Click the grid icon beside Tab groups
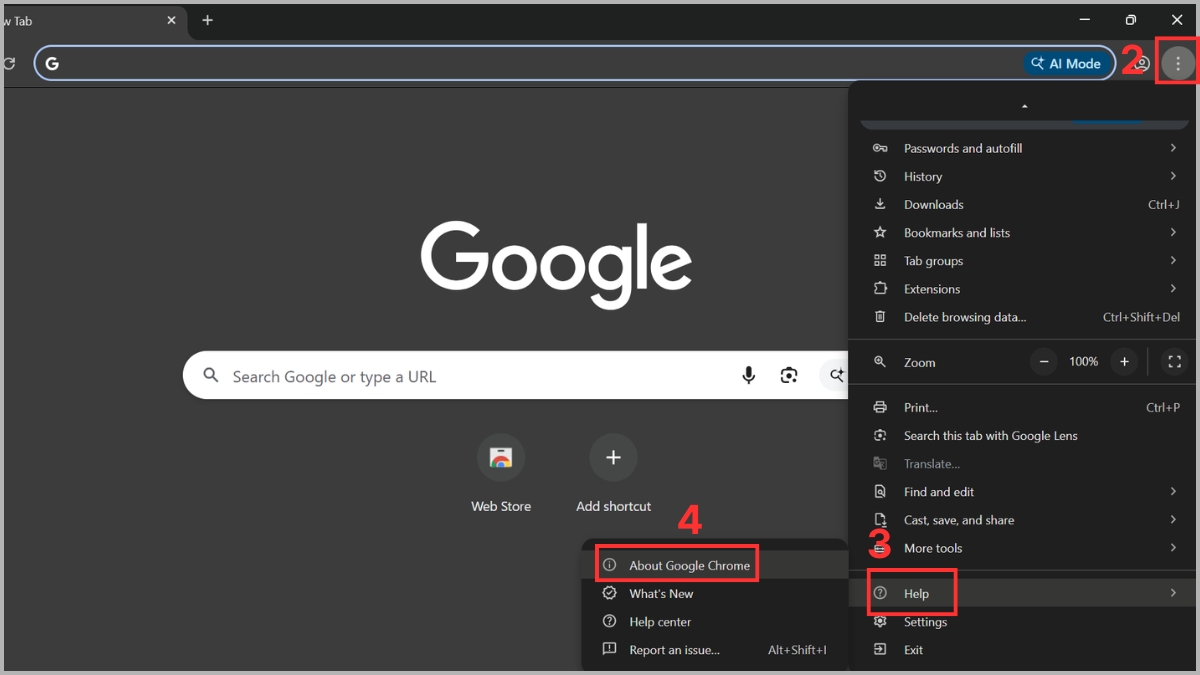This screenshot has width=1200, height=675. 880,260
